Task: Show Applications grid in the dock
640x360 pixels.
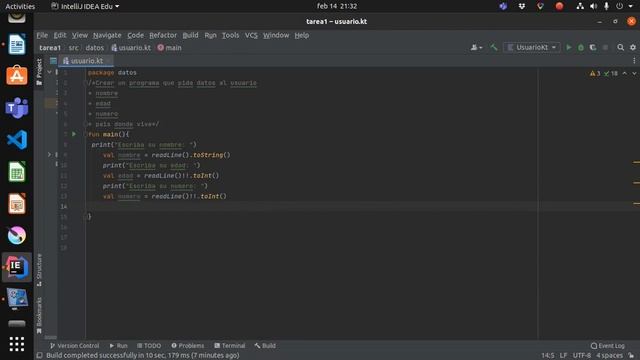Action: (17, 344)
